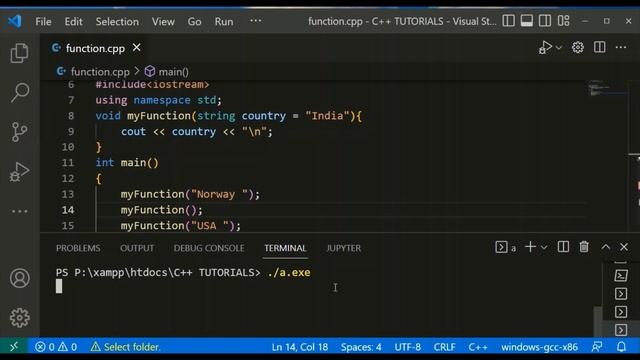640x360 pixels.
Task: Close the bottom panel
Action: coord(624,247)
